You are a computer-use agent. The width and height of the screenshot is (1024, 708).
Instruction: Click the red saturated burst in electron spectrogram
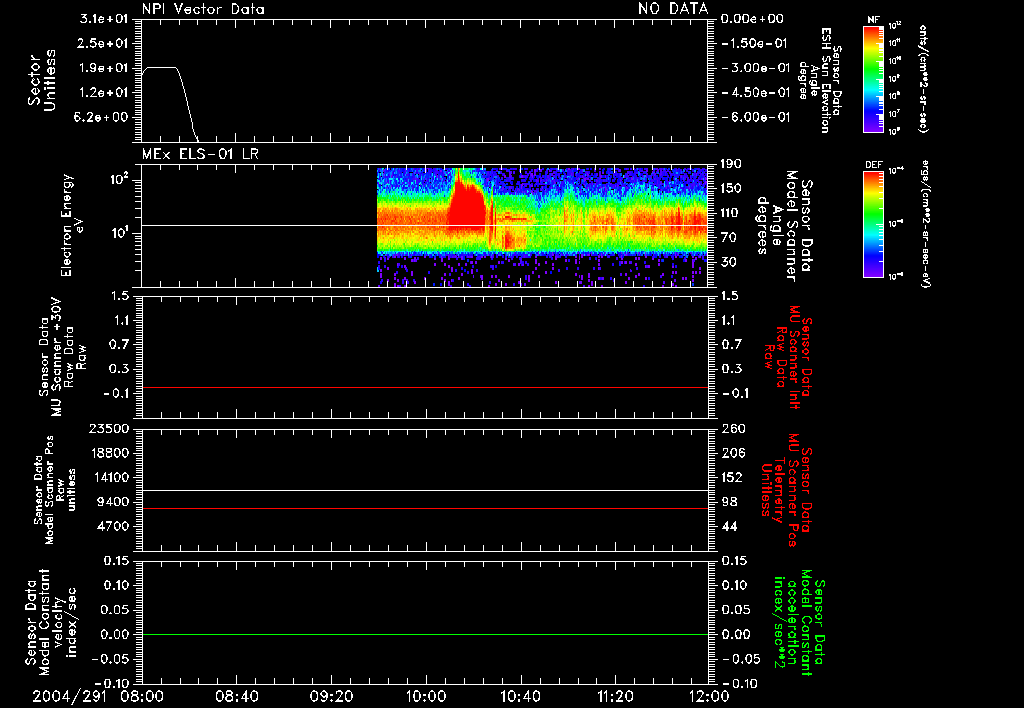pyautogui.click(x=466, y=208)
